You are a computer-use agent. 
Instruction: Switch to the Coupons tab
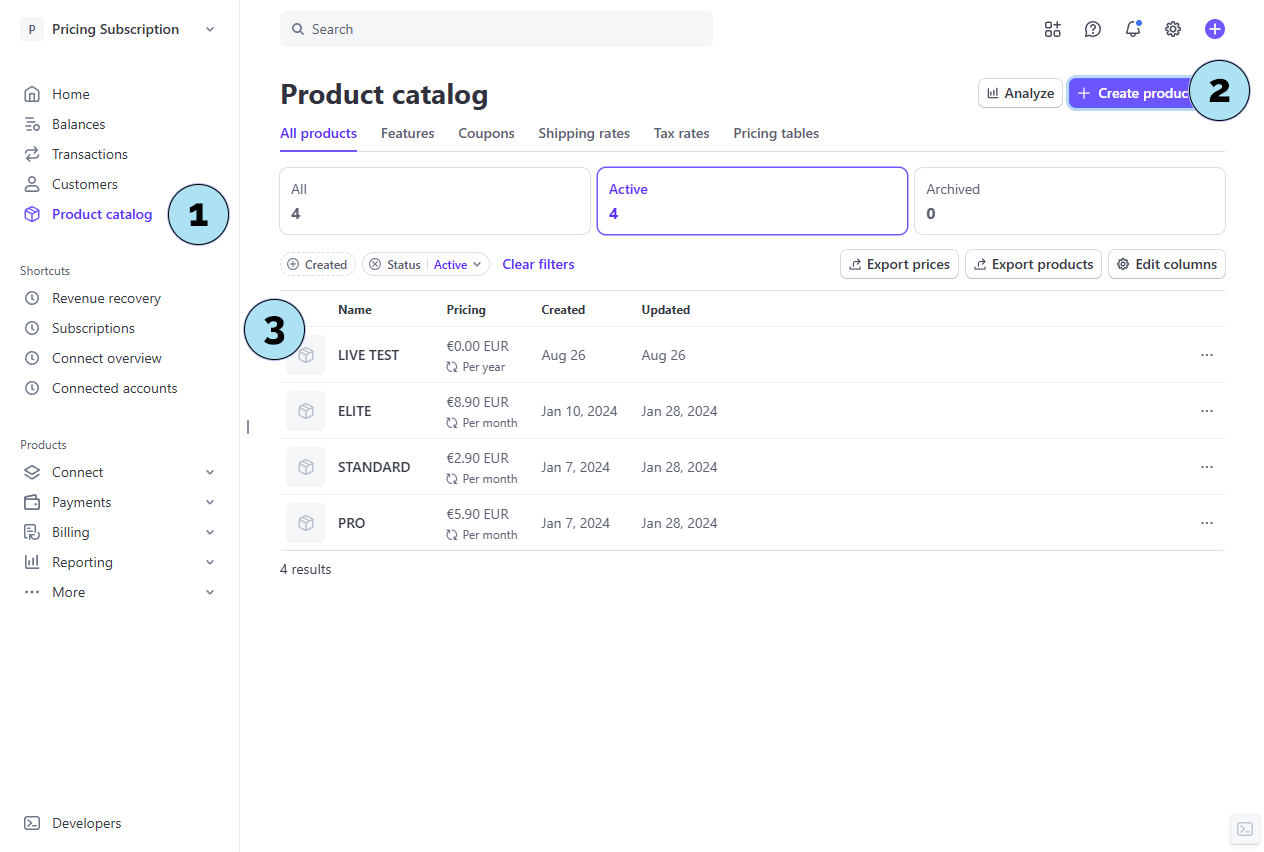486,133
